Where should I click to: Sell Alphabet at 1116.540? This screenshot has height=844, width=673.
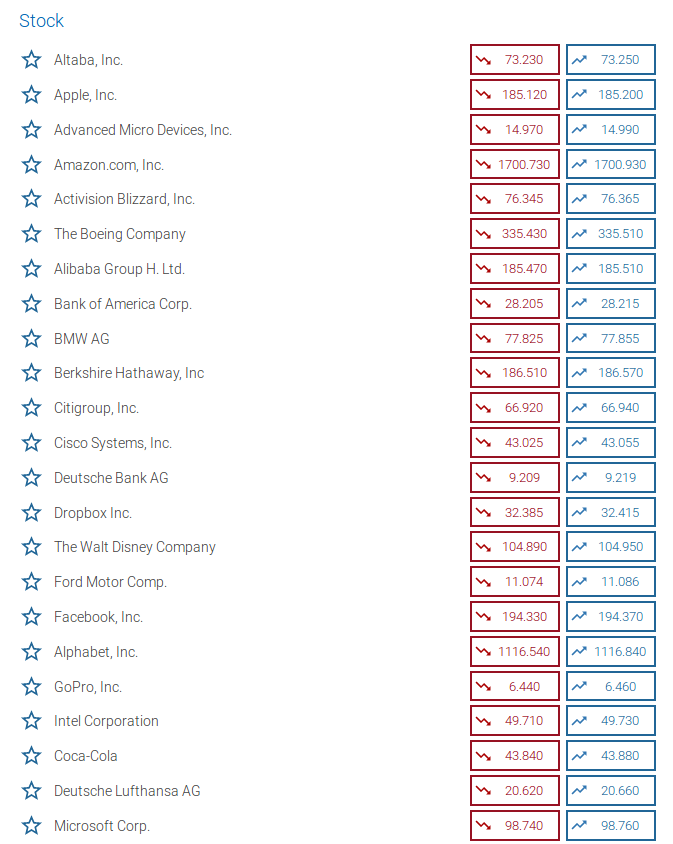point(515,652)
